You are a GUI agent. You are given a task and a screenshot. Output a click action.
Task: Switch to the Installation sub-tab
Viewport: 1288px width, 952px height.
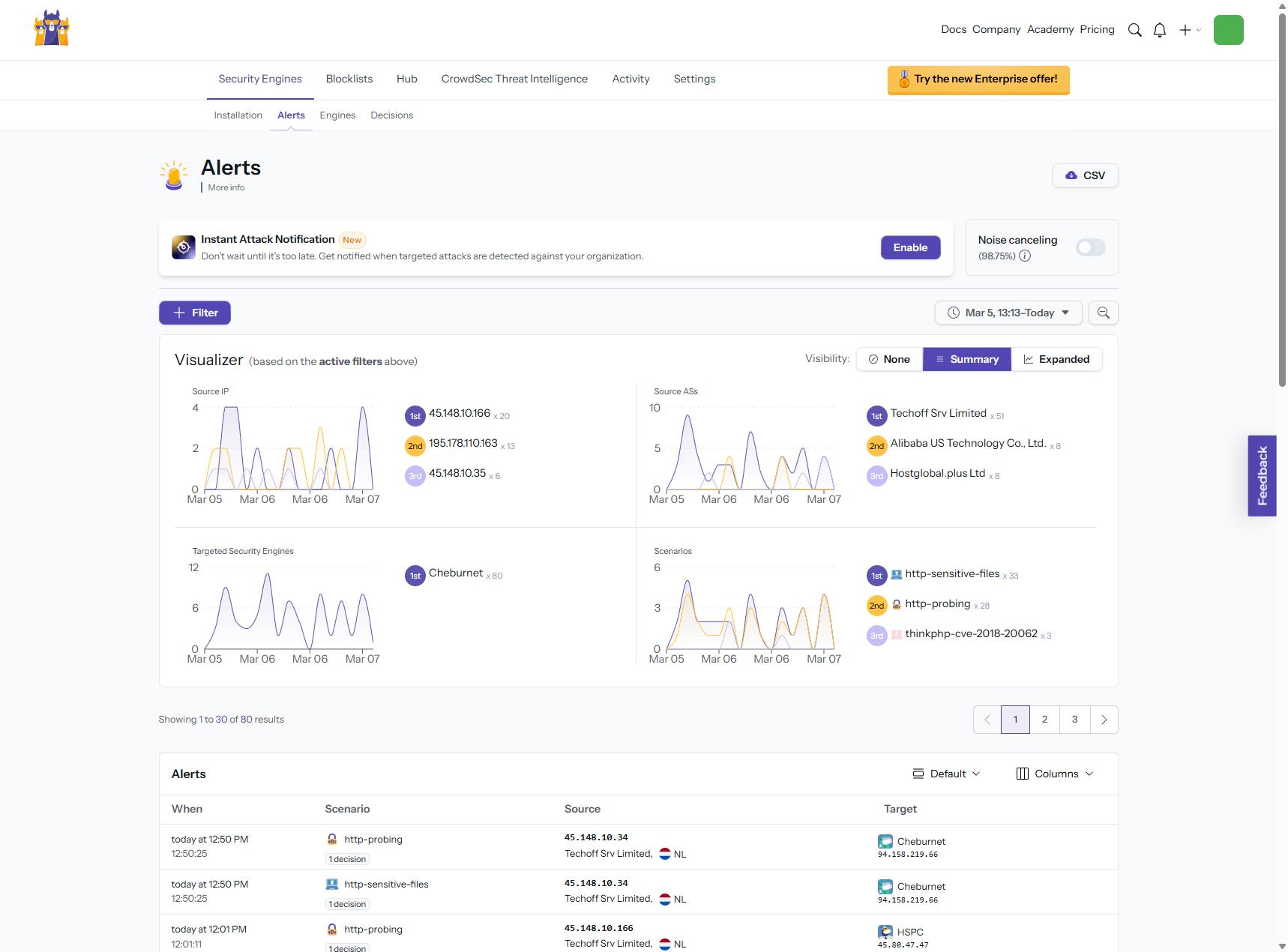click(x=238, y=115)
